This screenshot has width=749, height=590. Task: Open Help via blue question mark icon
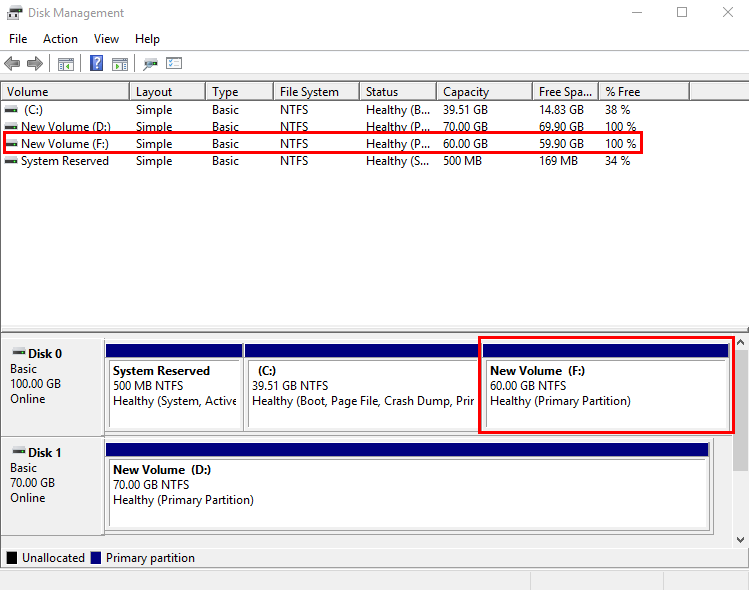click(96, 63)
